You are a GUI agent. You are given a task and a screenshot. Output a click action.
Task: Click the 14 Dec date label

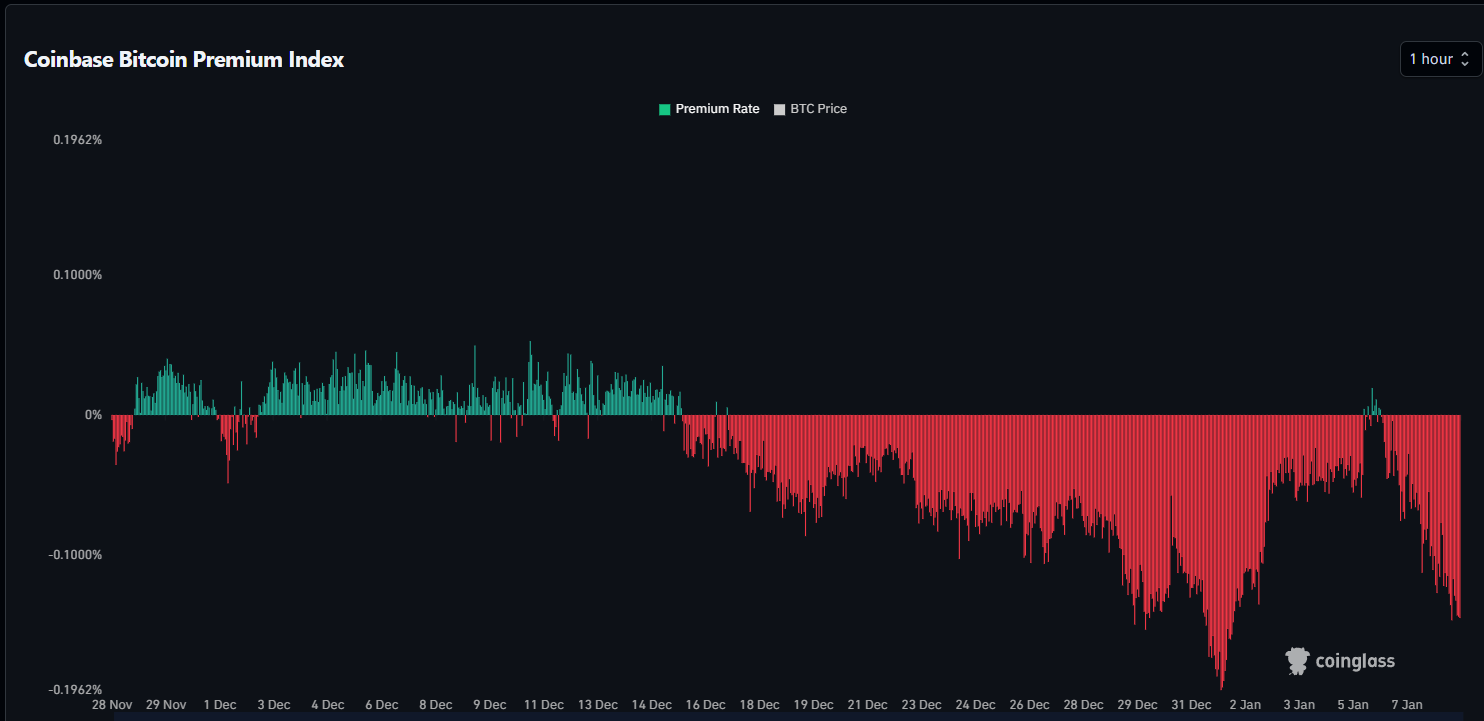click(652, 705)
